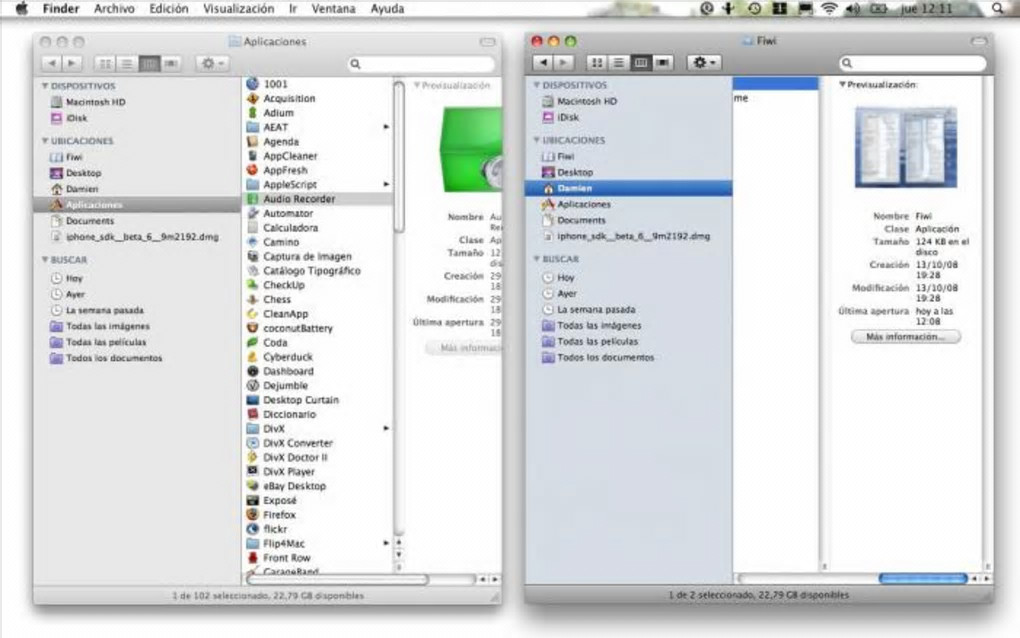Screen dimensions: 1020x638
Task: Select the Dashboard application icon
Action: 253,371
